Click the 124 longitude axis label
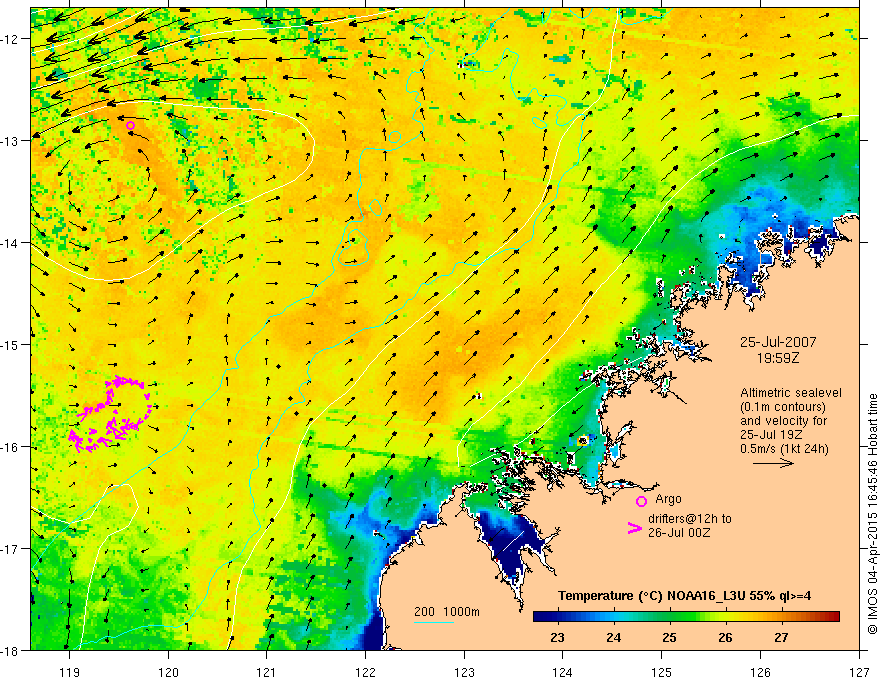 [x=563, y=673]
